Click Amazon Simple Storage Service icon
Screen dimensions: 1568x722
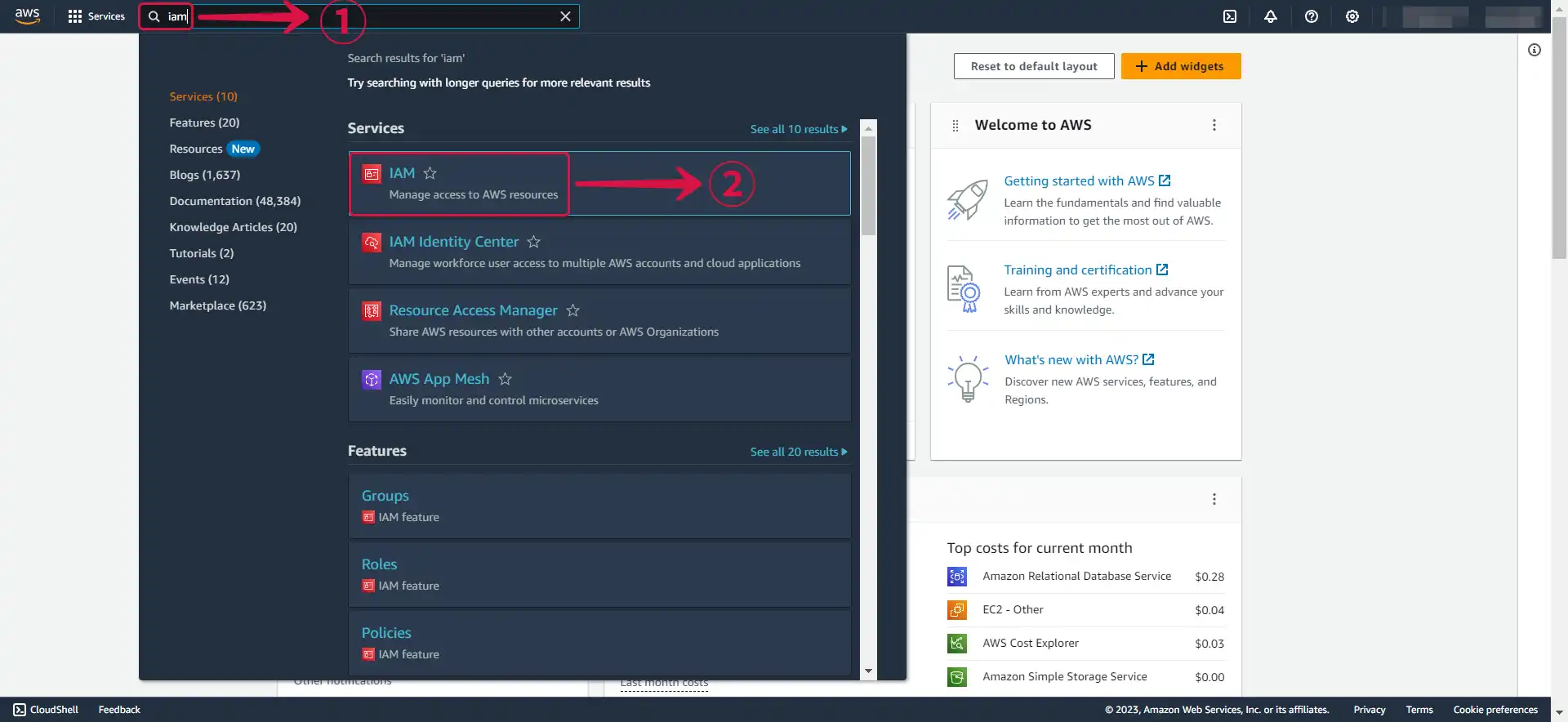[x=957, y=677]
